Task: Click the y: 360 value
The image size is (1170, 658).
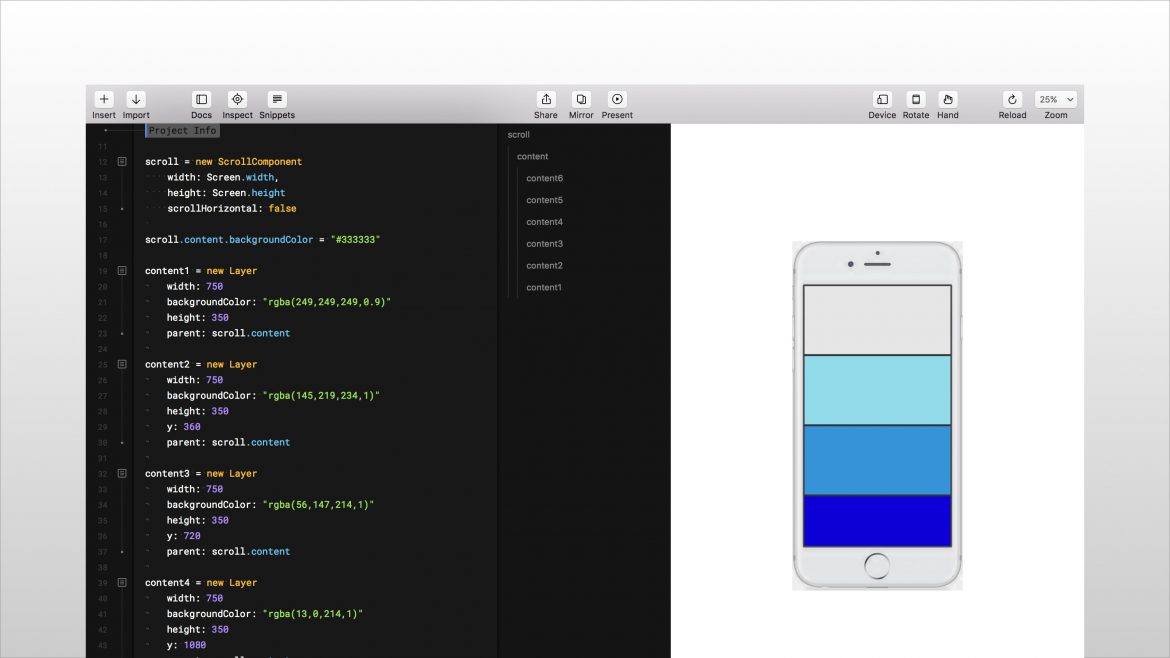Action: pyautogui.click(x=192, y=427)
